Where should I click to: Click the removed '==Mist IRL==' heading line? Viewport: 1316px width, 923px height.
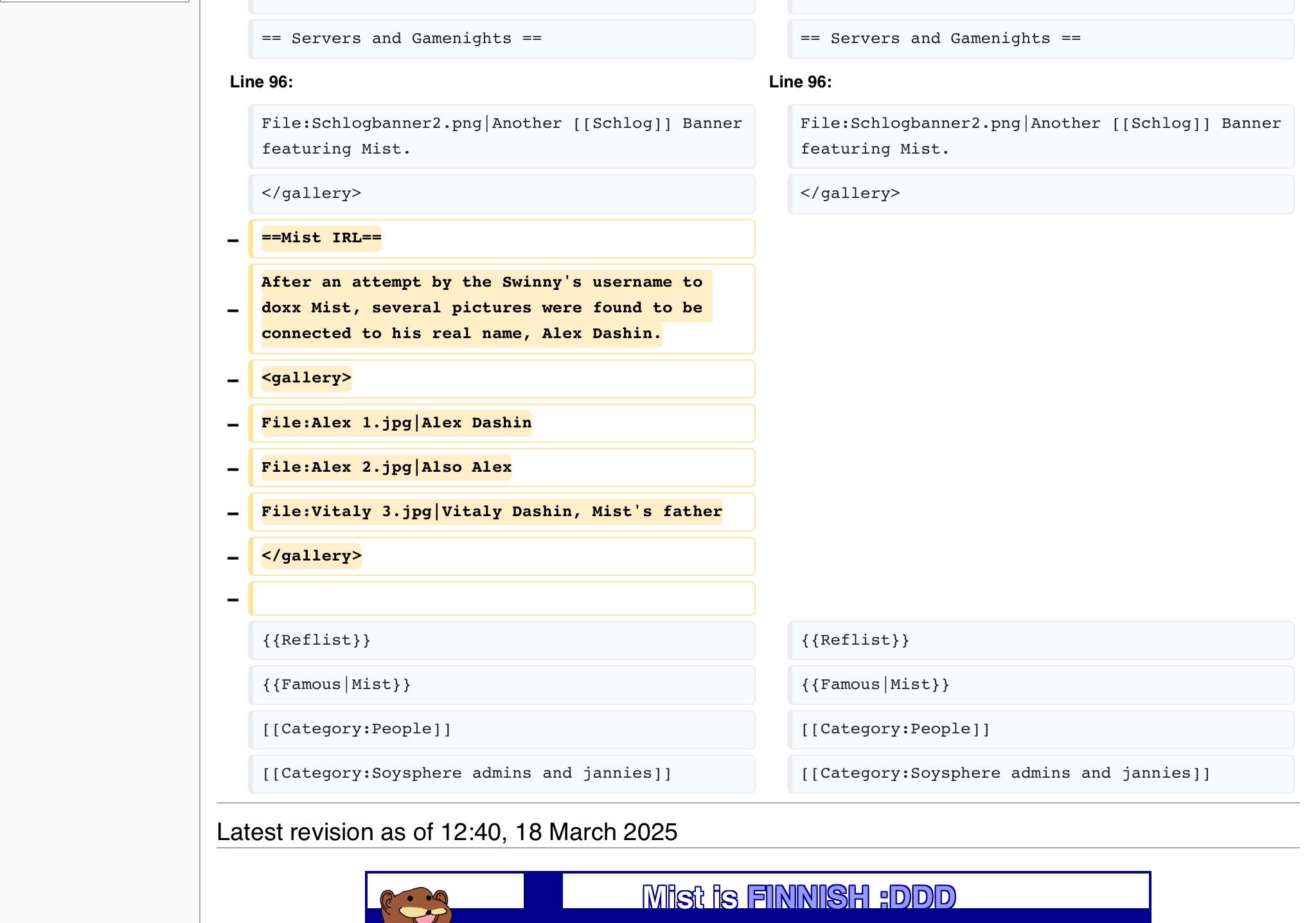(x=501, y=238)
